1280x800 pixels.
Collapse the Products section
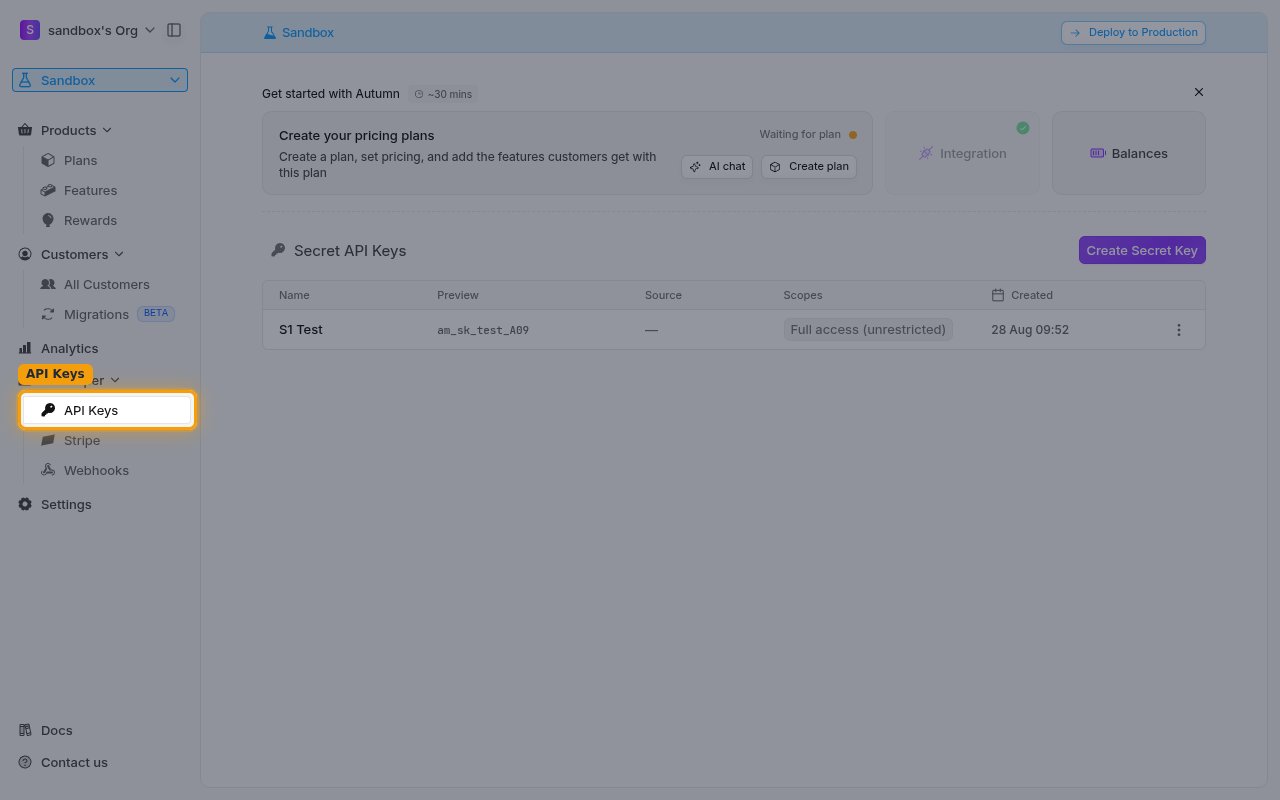click(66, 130)
